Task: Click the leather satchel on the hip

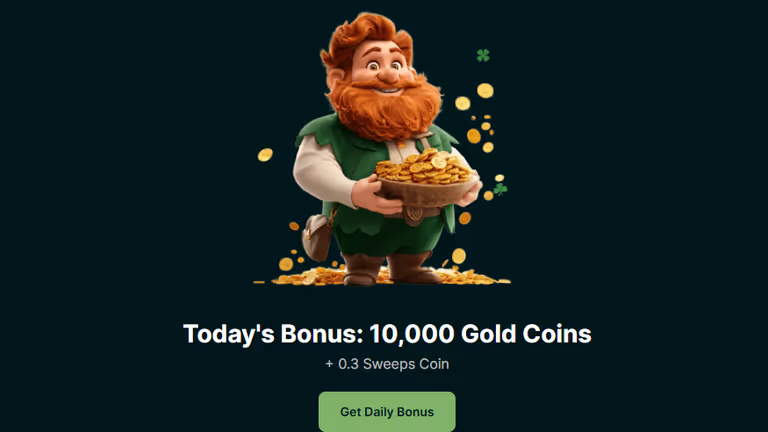Action: point(316,238)
